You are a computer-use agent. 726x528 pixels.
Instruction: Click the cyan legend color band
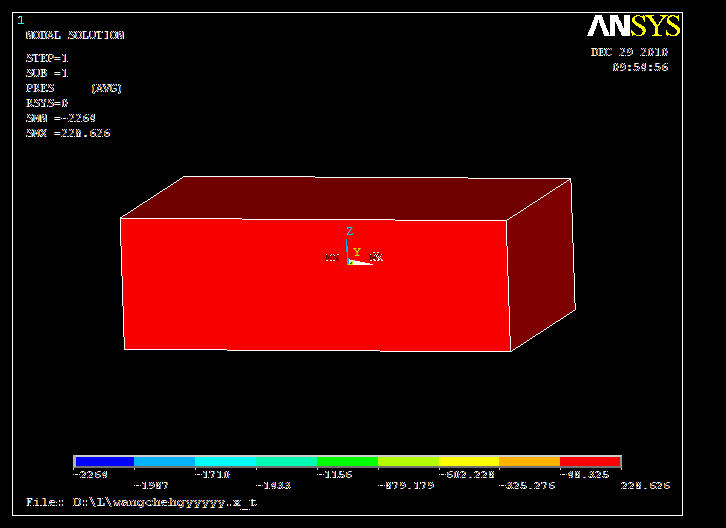[x=225, y=462]
